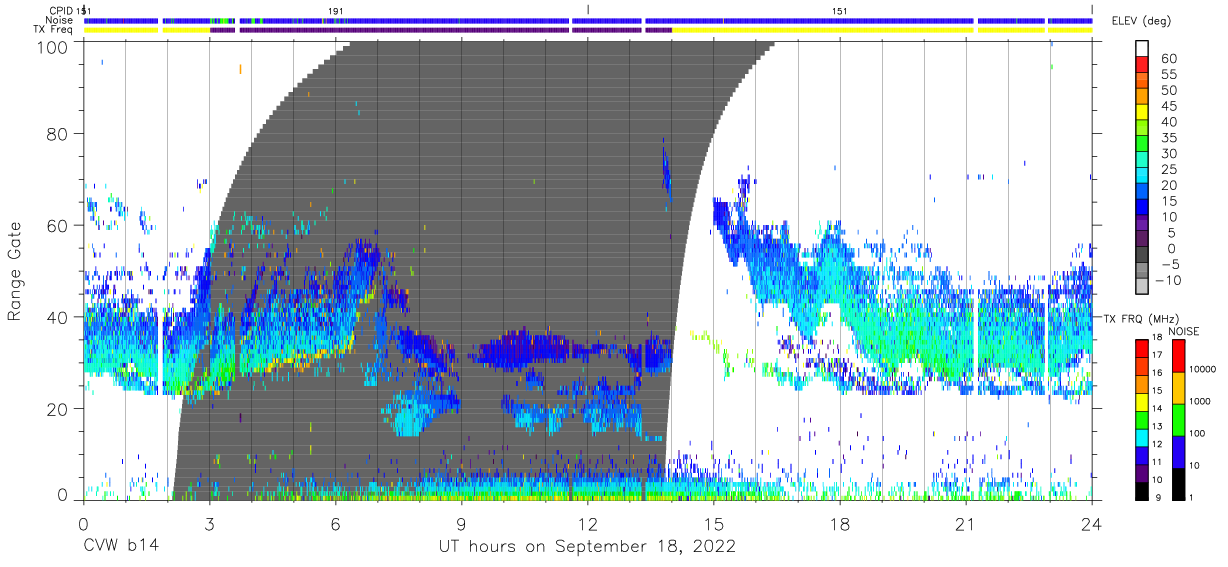This screenshot has height=567, width=1228.
Task: Click the "3" UT hour tick label
Action: pyautogui.click(x=209, y=524)
